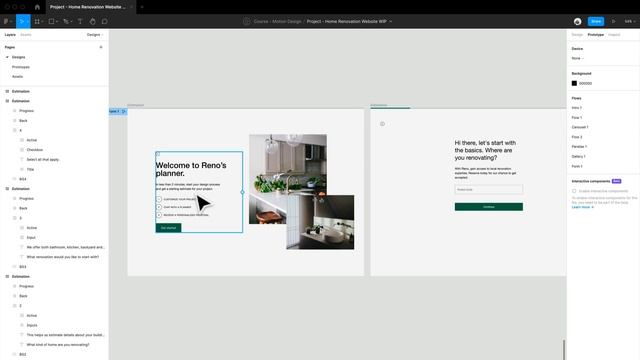640x360 pixels.
Task: Click the Postal code input field
Action: click(489, 189)
